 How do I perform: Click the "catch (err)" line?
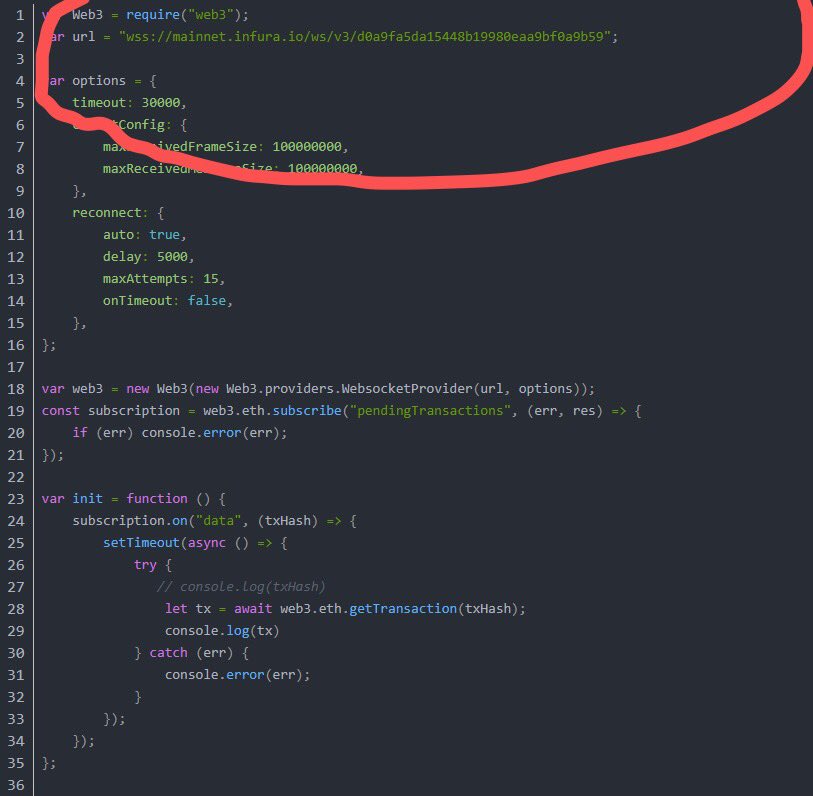pos(191,653)
